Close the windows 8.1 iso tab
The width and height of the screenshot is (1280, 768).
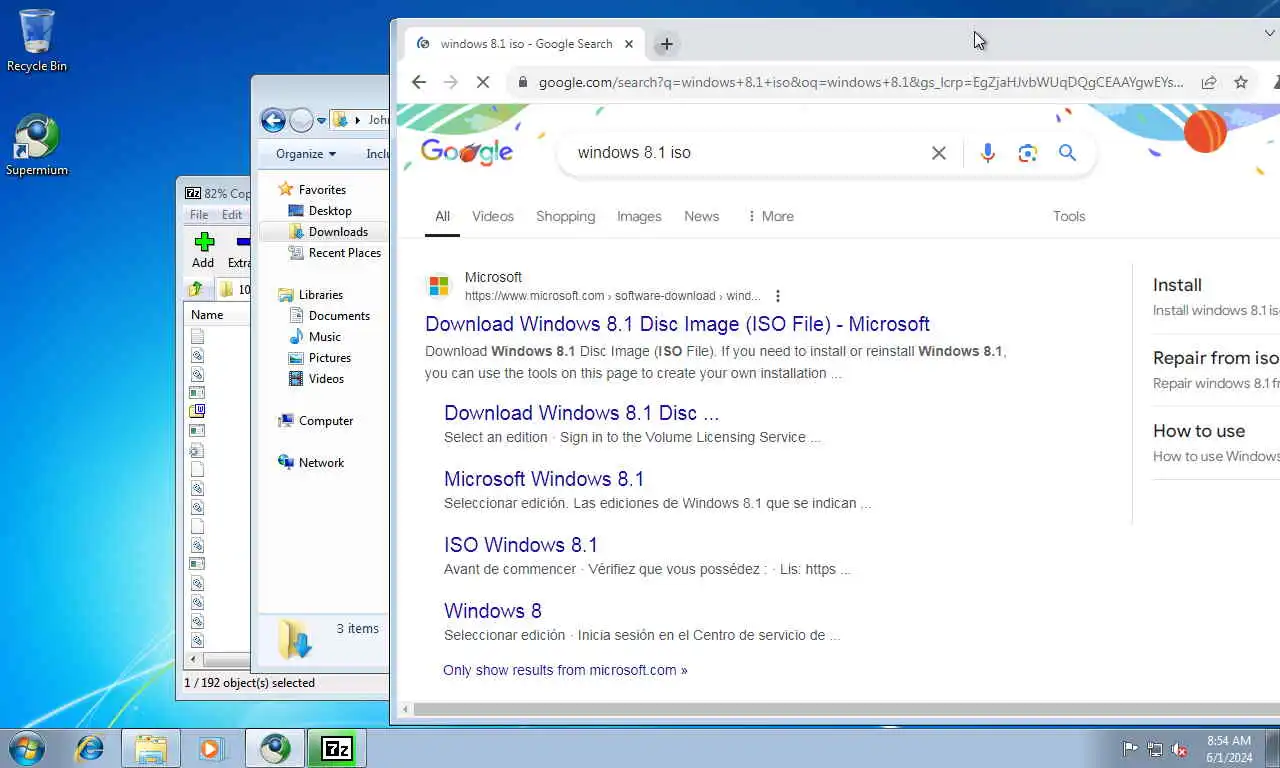[x=629, y=44]
